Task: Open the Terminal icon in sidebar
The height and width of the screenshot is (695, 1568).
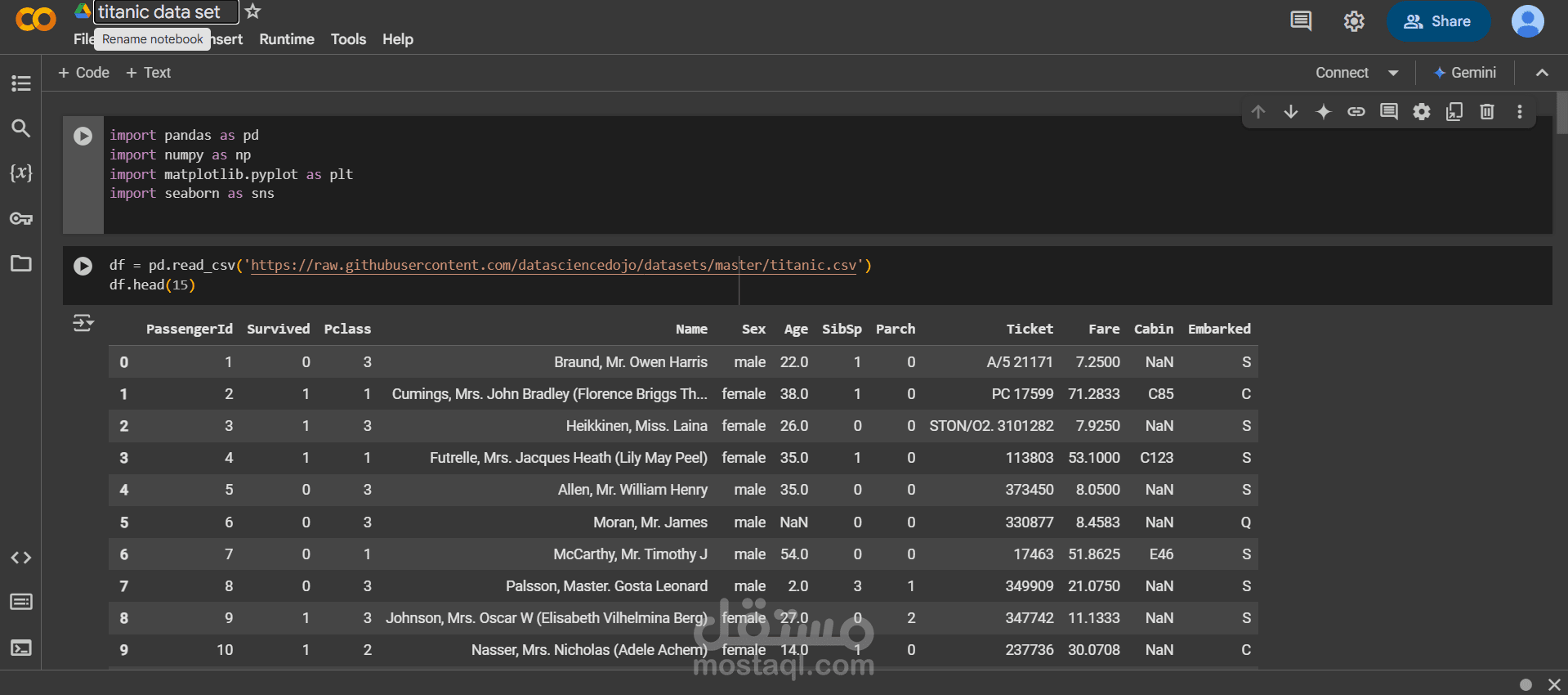Action: coord(21,648)
